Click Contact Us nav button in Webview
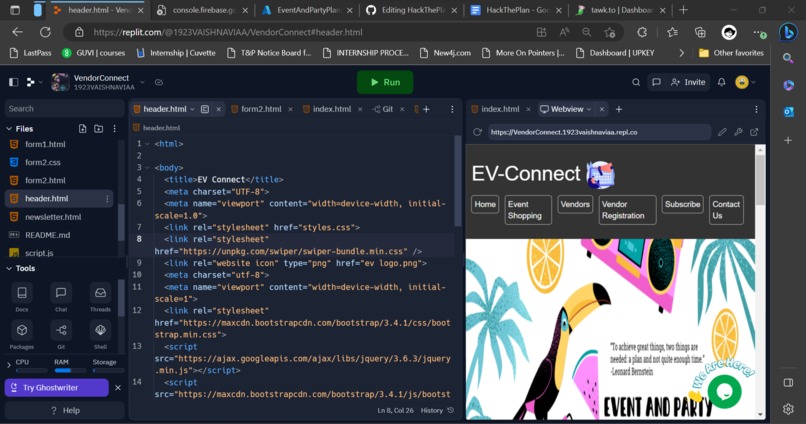Image resolution: width=806 pixels, height=424 pixels. coord(726,210)
